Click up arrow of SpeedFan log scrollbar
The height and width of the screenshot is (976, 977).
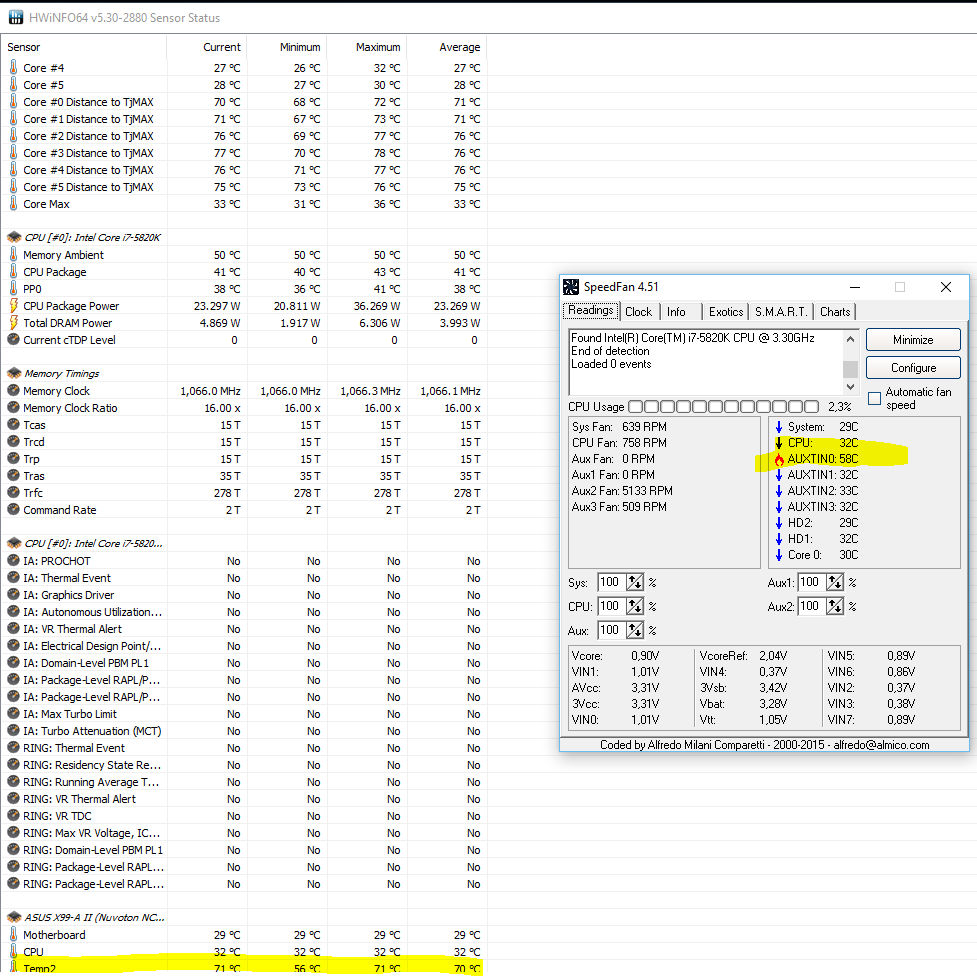851,339
